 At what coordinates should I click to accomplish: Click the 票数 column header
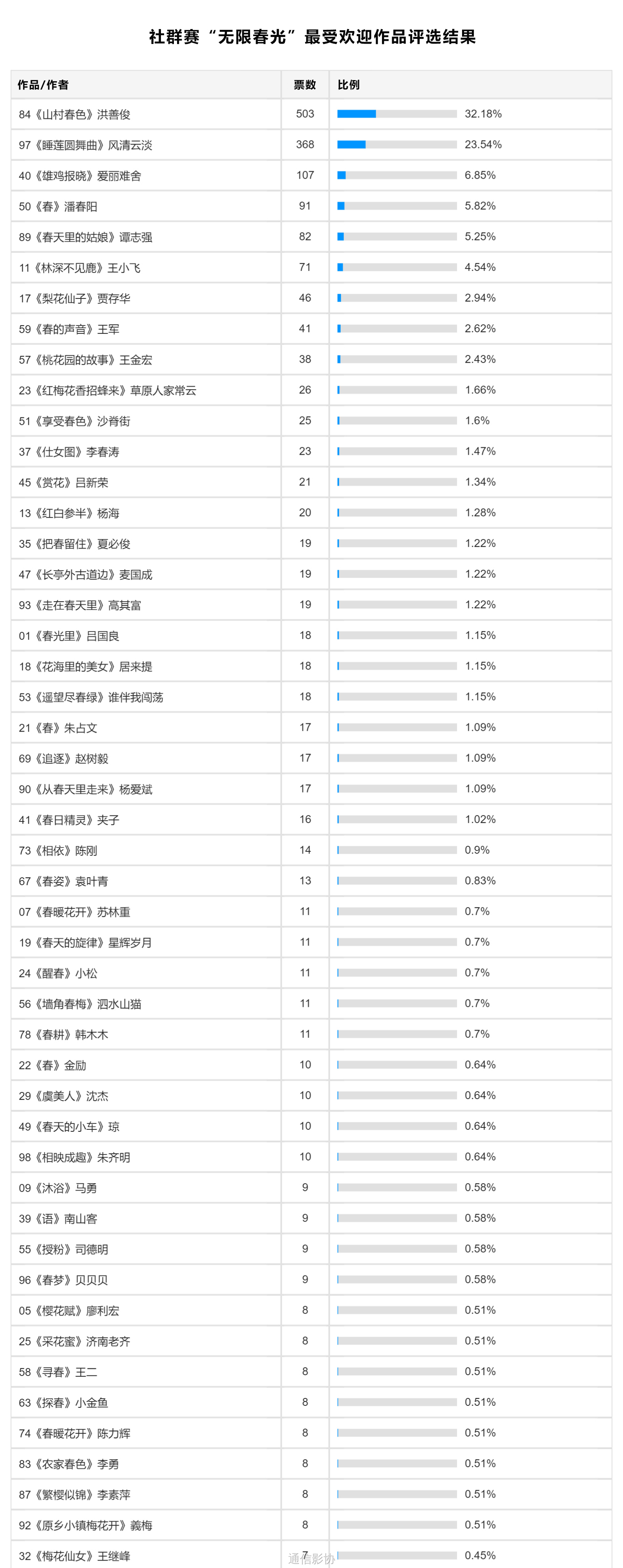(x=305, y=84)
